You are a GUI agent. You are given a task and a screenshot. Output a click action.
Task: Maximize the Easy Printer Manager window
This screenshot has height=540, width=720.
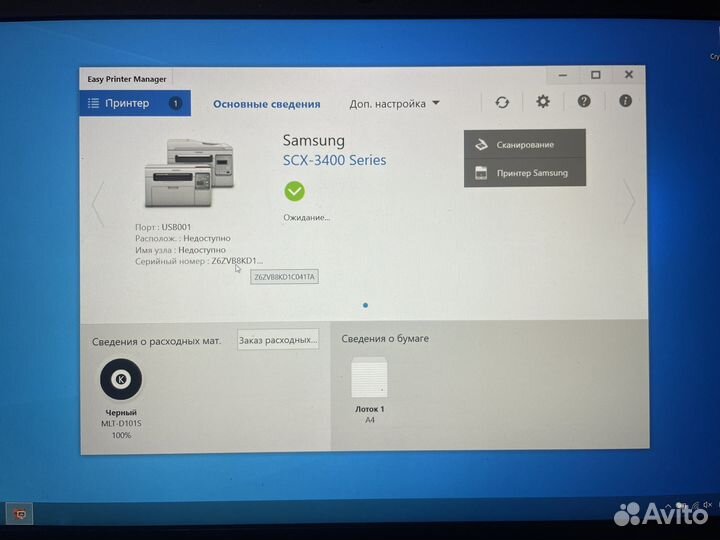596,74
